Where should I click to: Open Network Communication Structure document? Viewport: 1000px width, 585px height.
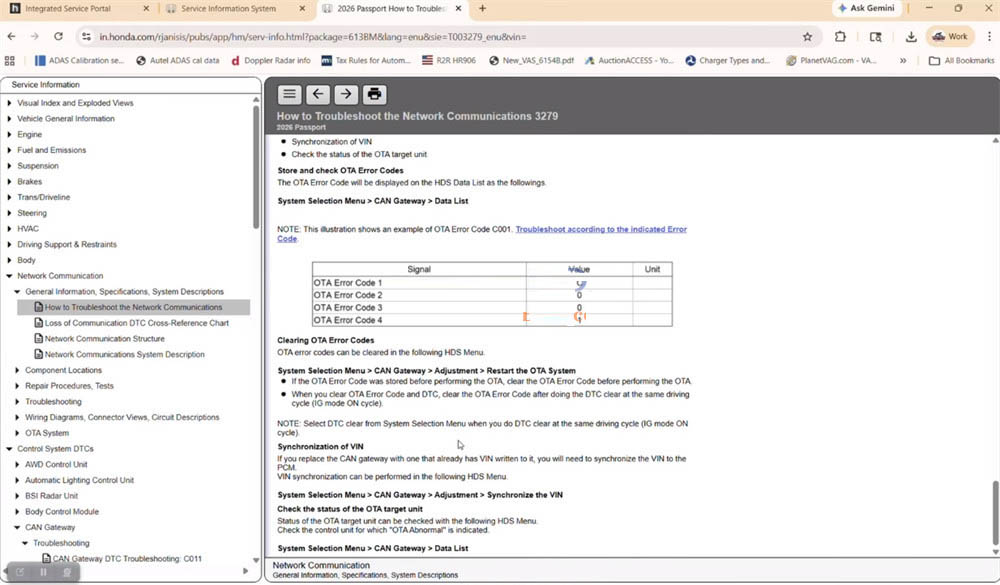click(x=105, y=339)
